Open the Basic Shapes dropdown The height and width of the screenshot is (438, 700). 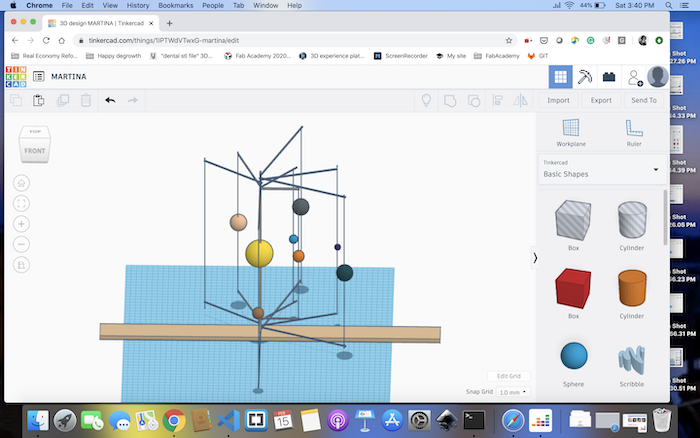602,169
